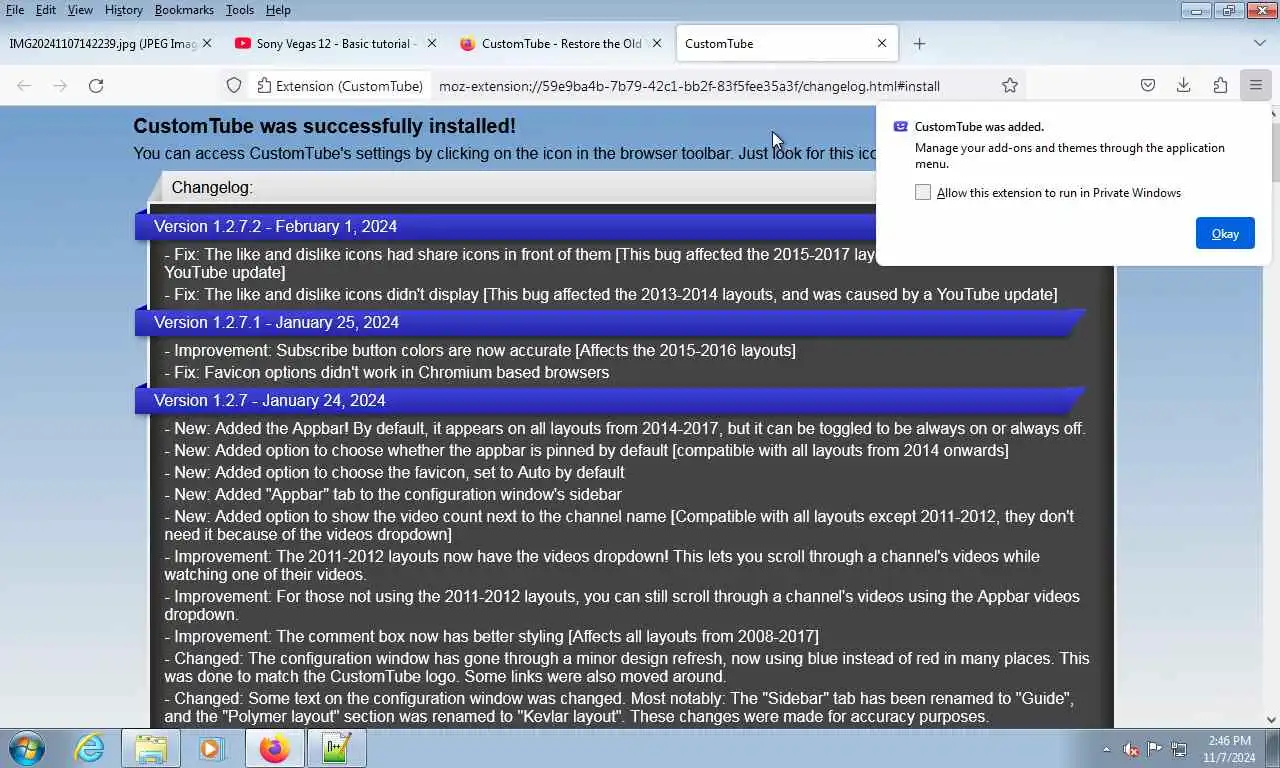The image size is (1280, 768).
Task: Click the Extension (CustomTube) identity badge
Action: click(340, 86)
